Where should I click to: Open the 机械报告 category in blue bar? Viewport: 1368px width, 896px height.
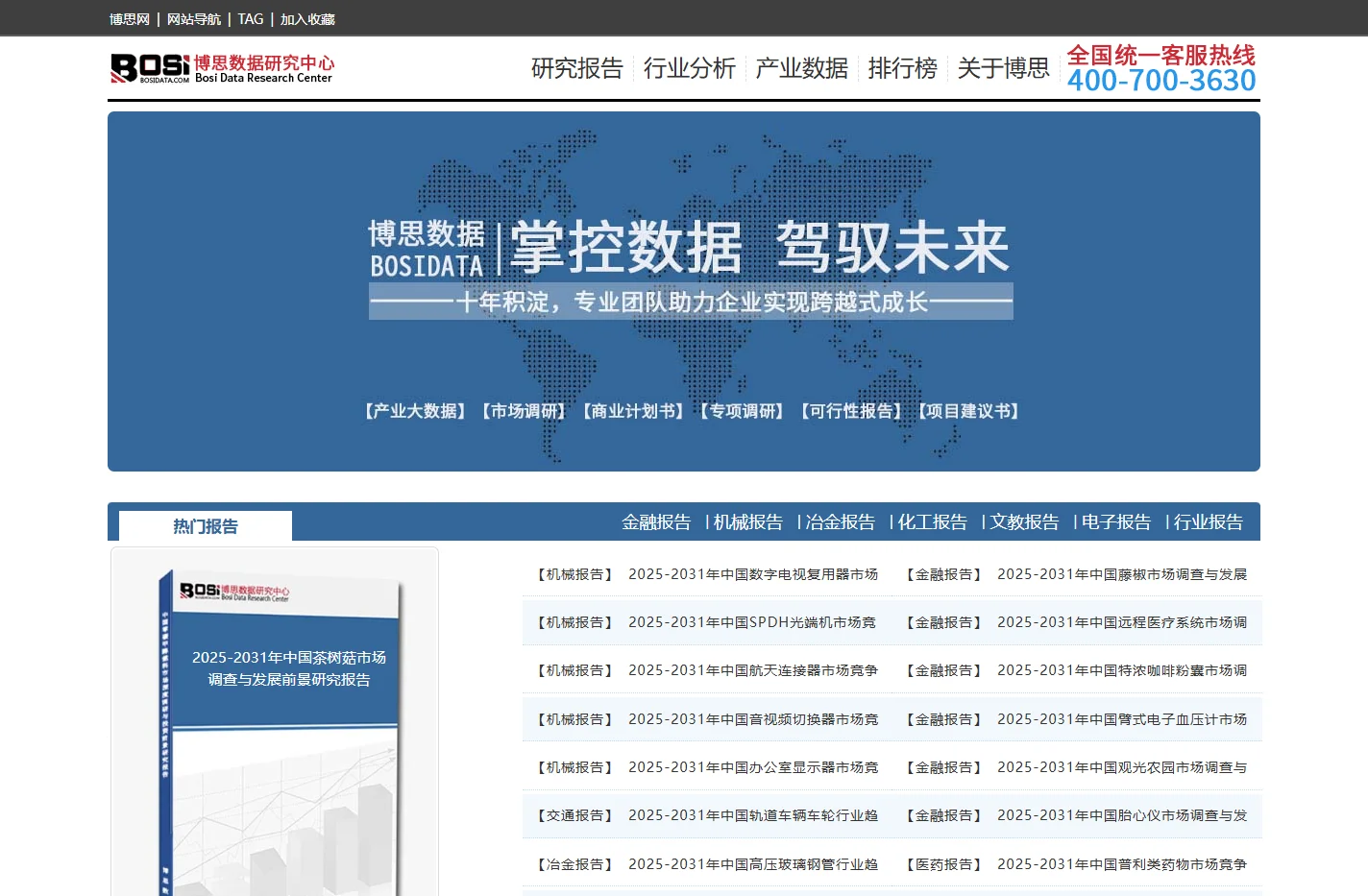(748, 522)
